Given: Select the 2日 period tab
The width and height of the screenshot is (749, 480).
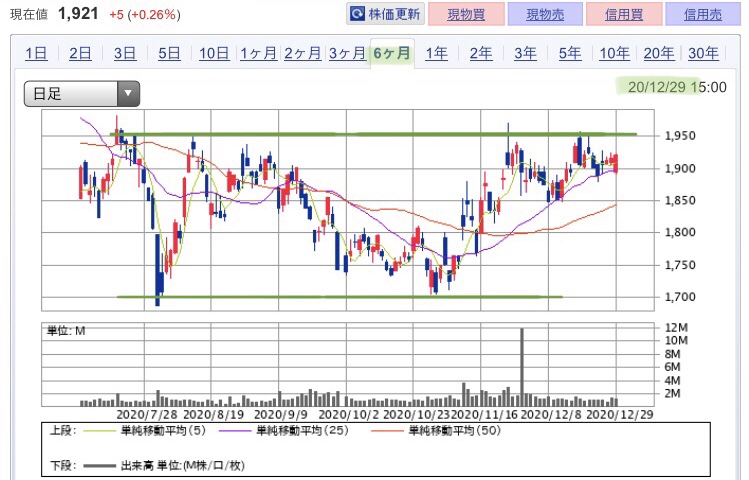Looking at the screenshot, I should (80, 53).
